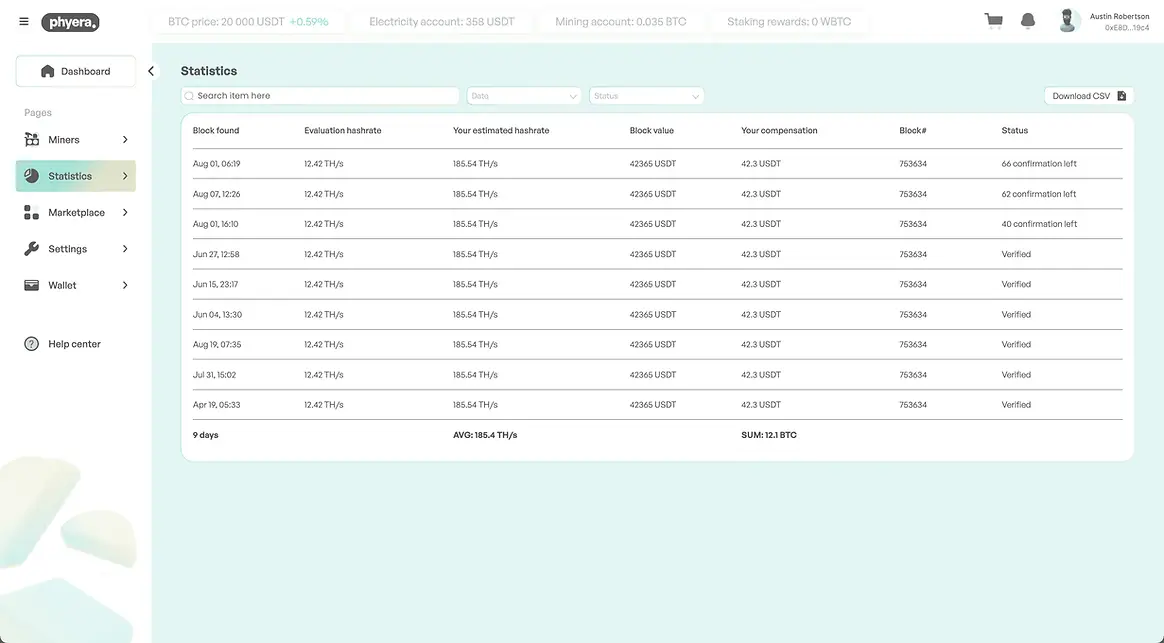Click the phyera logo
This screenshot has height=643, width=1164.
tap(70, 22)
